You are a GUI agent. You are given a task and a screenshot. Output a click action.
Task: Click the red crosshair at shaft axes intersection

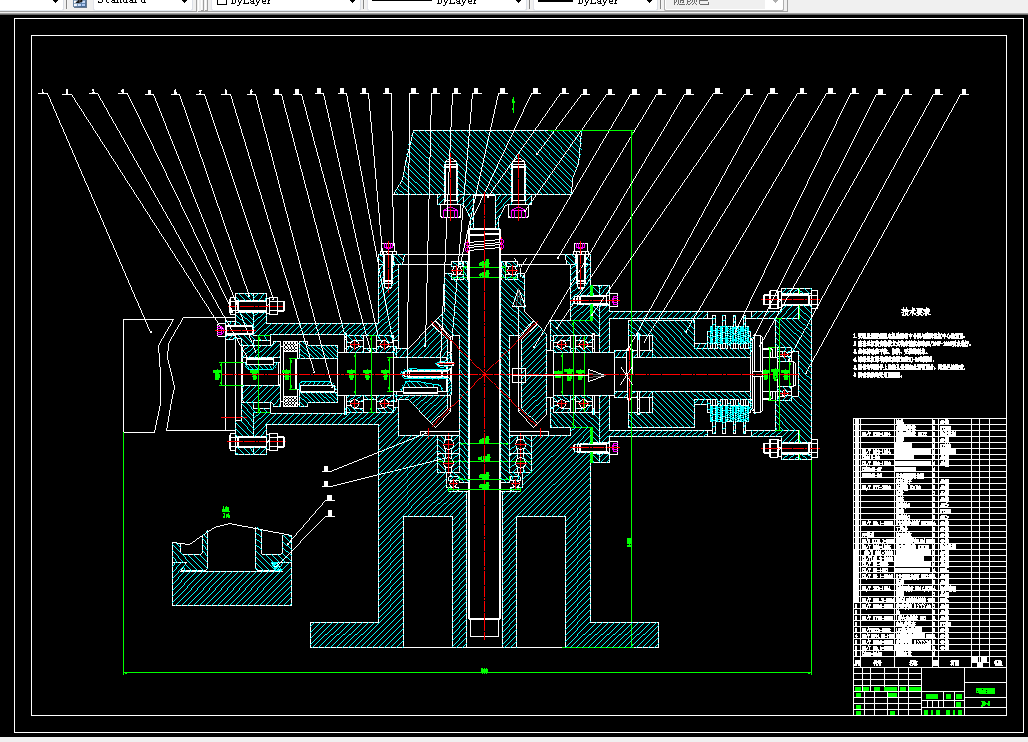(484, 375)
